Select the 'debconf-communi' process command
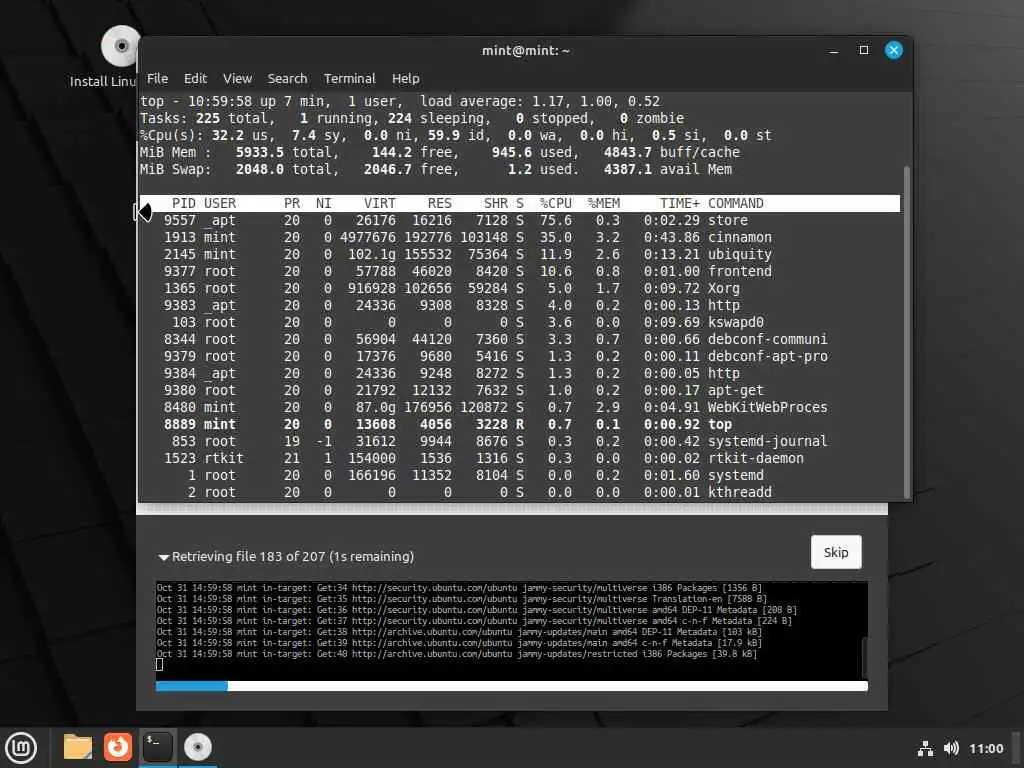 [767, 339]
